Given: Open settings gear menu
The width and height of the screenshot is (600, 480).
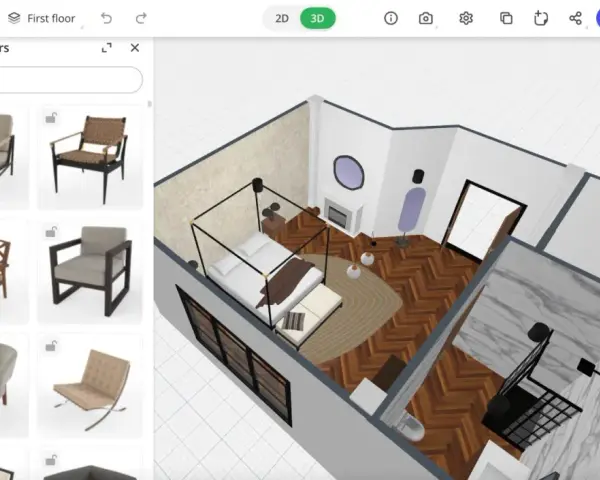Looking at the screenshot, I should [x=466, y=18].
